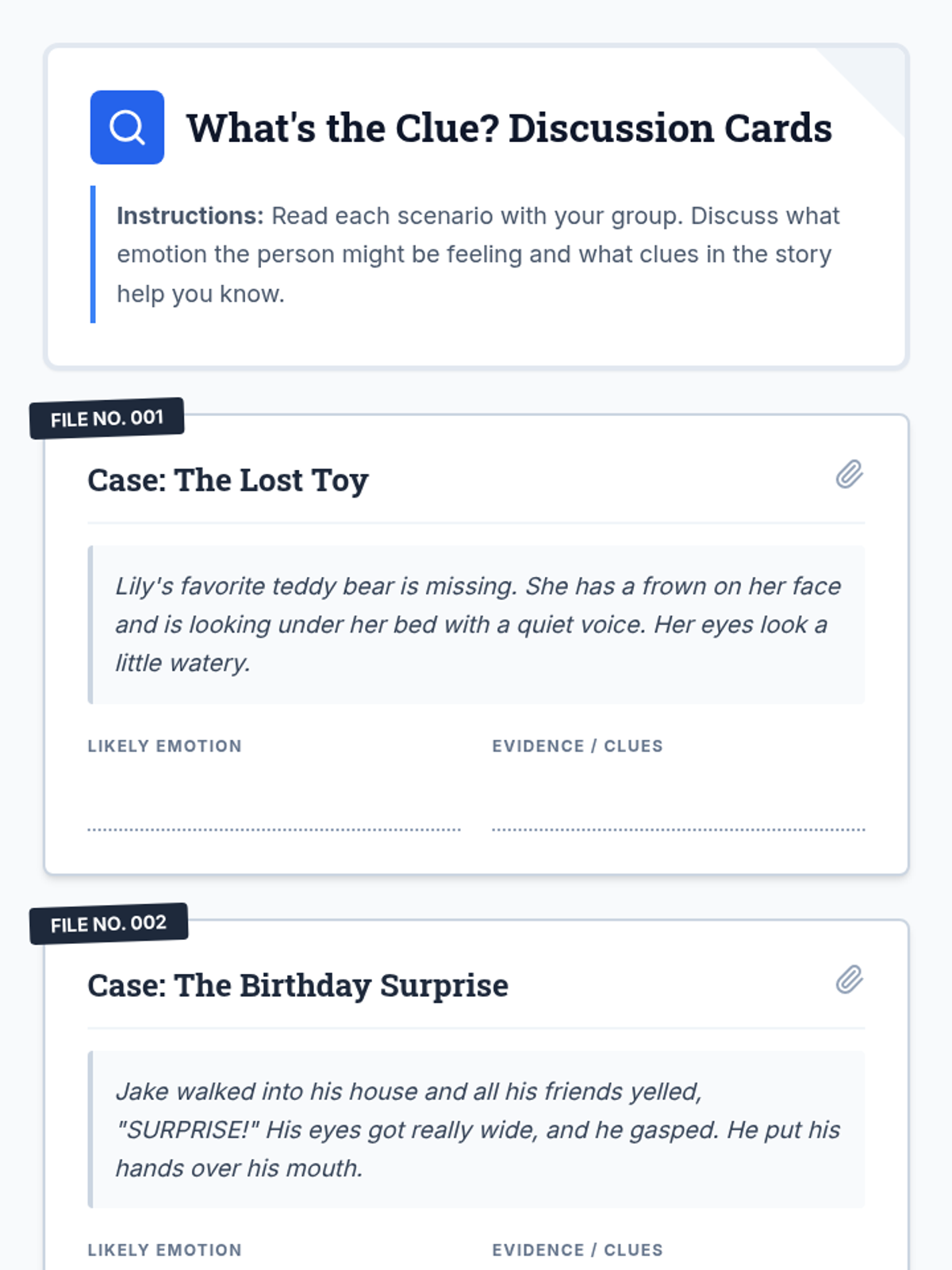The width and height of the screenshot is (952, 1270).
Task: Select the FILE NO. 001 tab label
Action: coord(107,418)
